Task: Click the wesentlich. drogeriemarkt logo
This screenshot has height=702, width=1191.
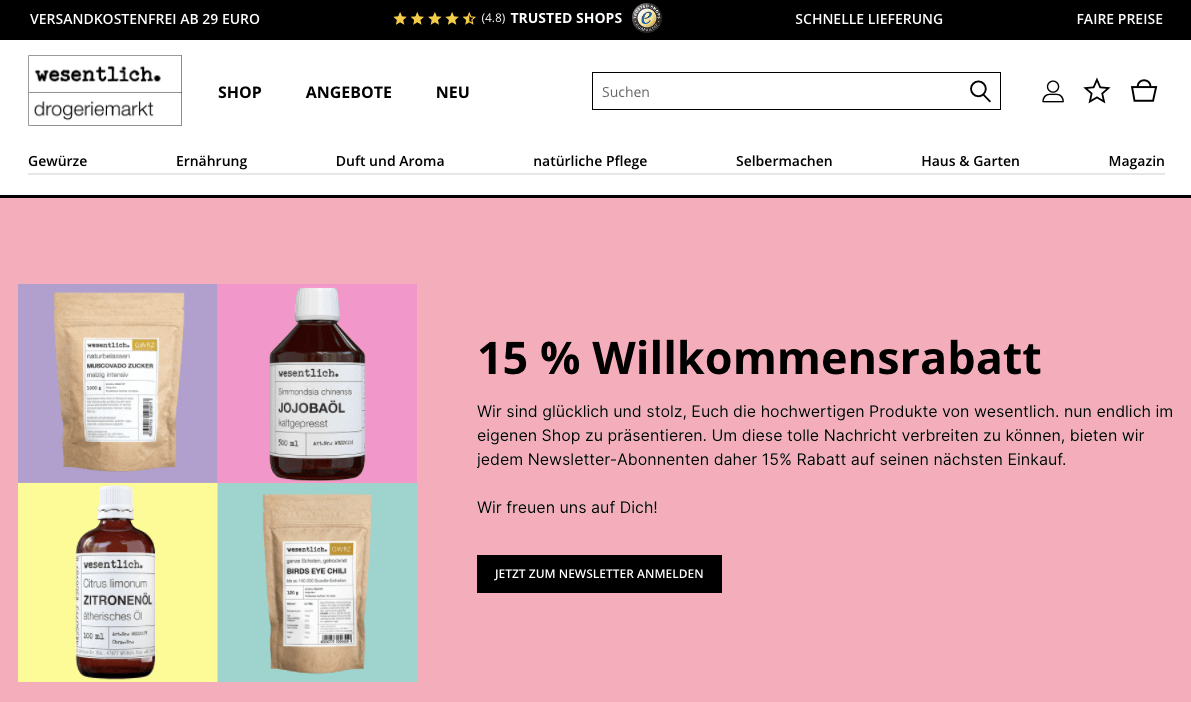Action: (x=105, y=90)
